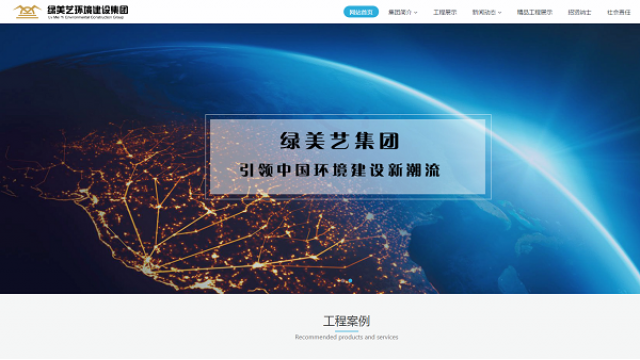Screen dimensions: 640x360
Task: Select the gray inactive carousel dot
Action: (x=343, y=280)
